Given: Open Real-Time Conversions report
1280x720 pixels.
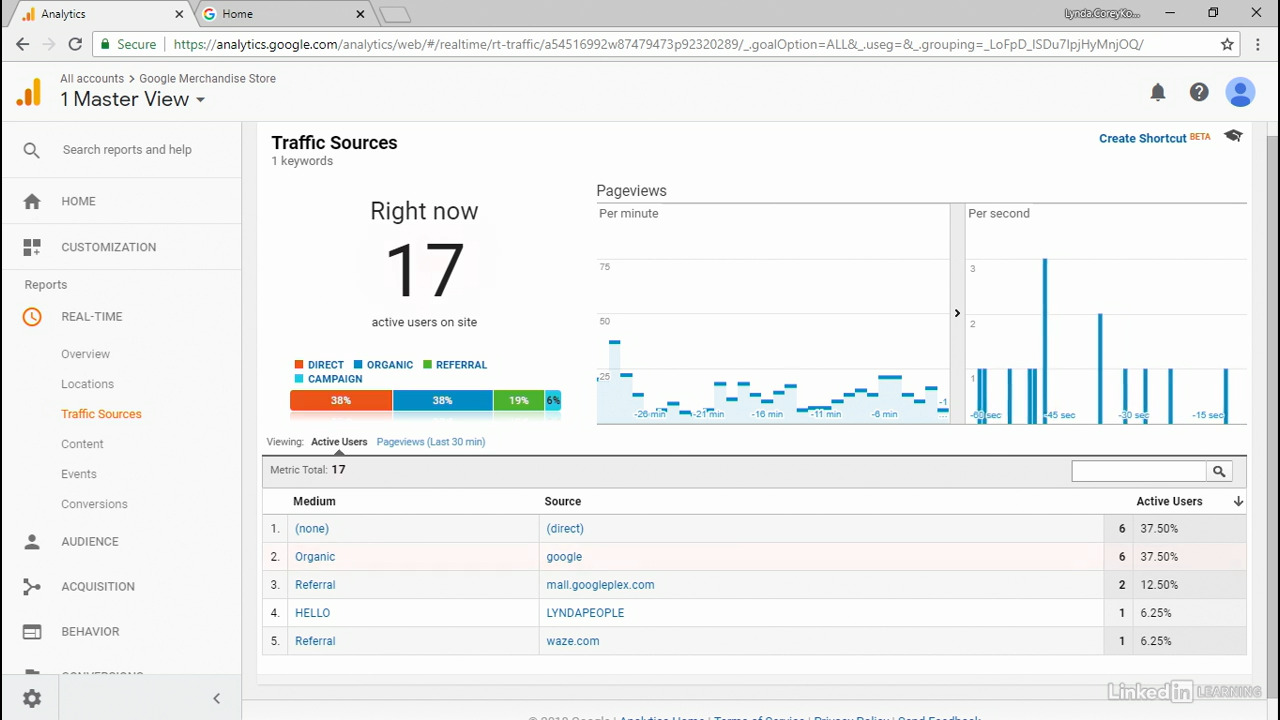Looking at the screenshot, I should (94, 504).
